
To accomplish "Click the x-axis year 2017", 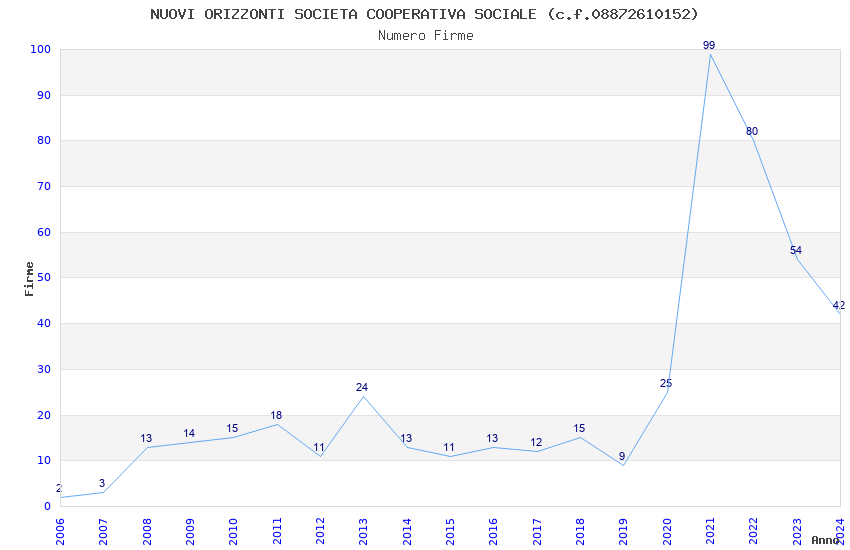I will coord(537,531).
